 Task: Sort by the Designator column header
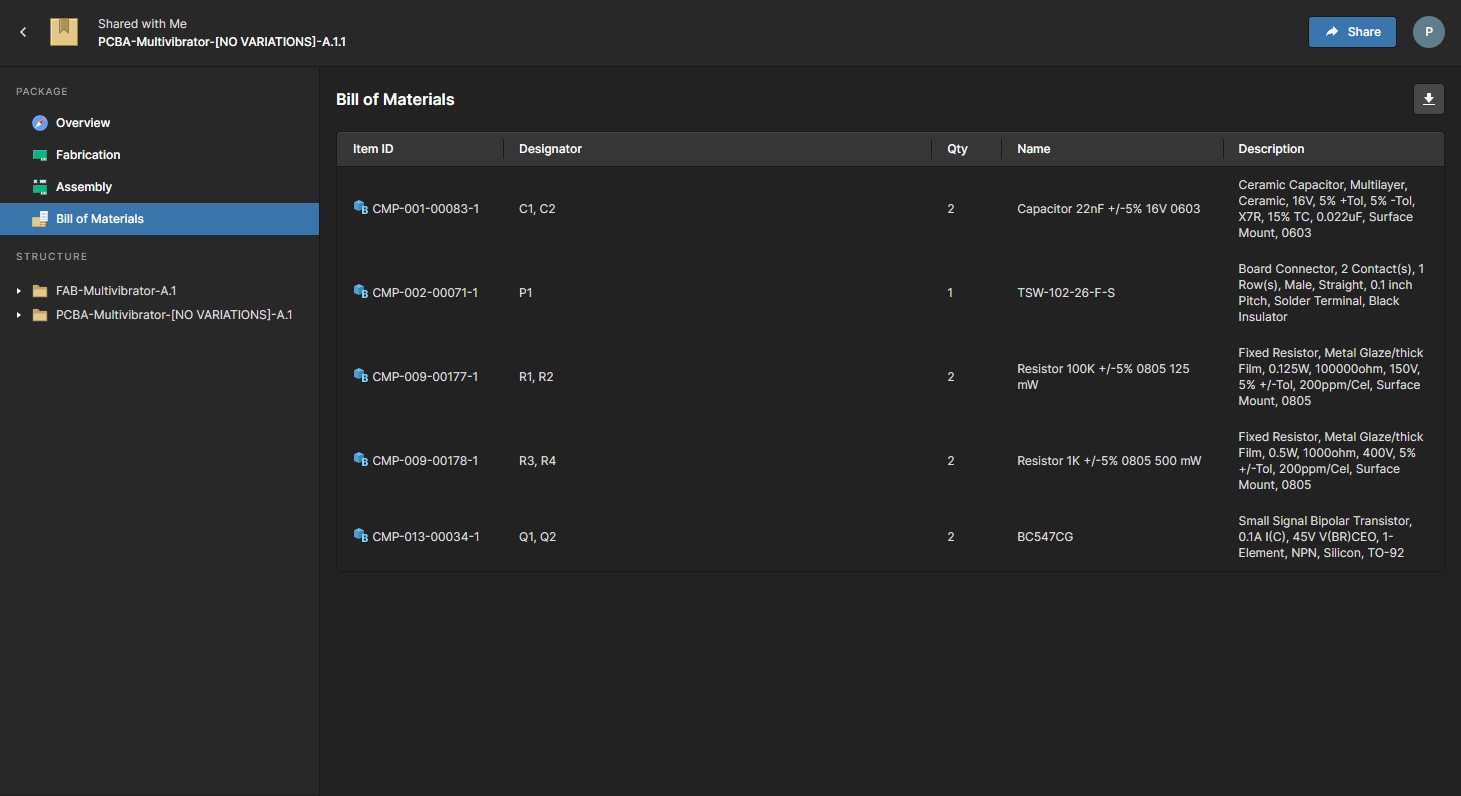(x=550, y=149)
